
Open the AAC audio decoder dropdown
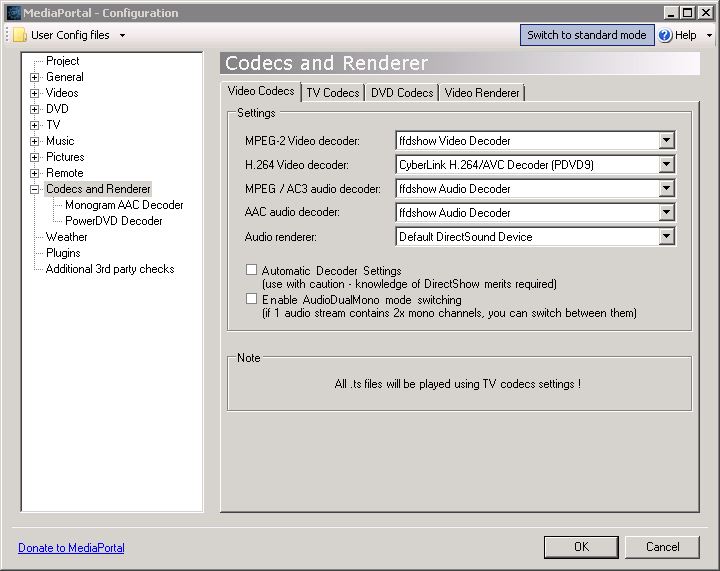(666, 212)
